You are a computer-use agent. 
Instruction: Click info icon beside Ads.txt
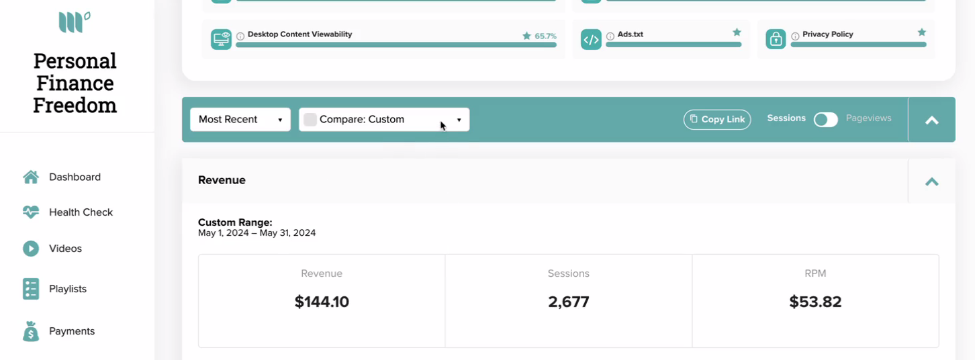click(x=611, y=36)
